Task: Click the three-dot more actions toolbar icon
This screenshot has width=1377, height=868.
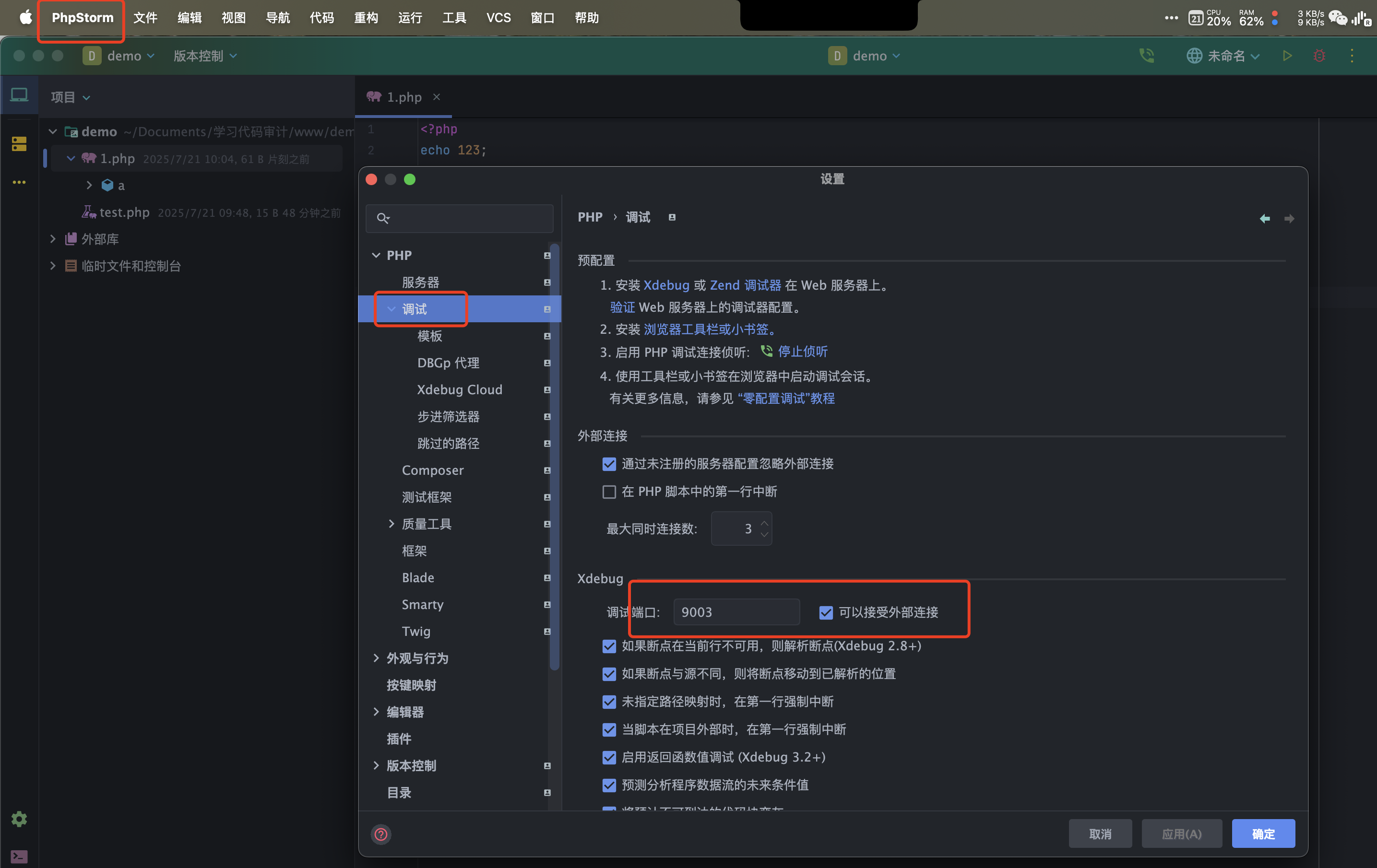Action: tap(1352, 56)
